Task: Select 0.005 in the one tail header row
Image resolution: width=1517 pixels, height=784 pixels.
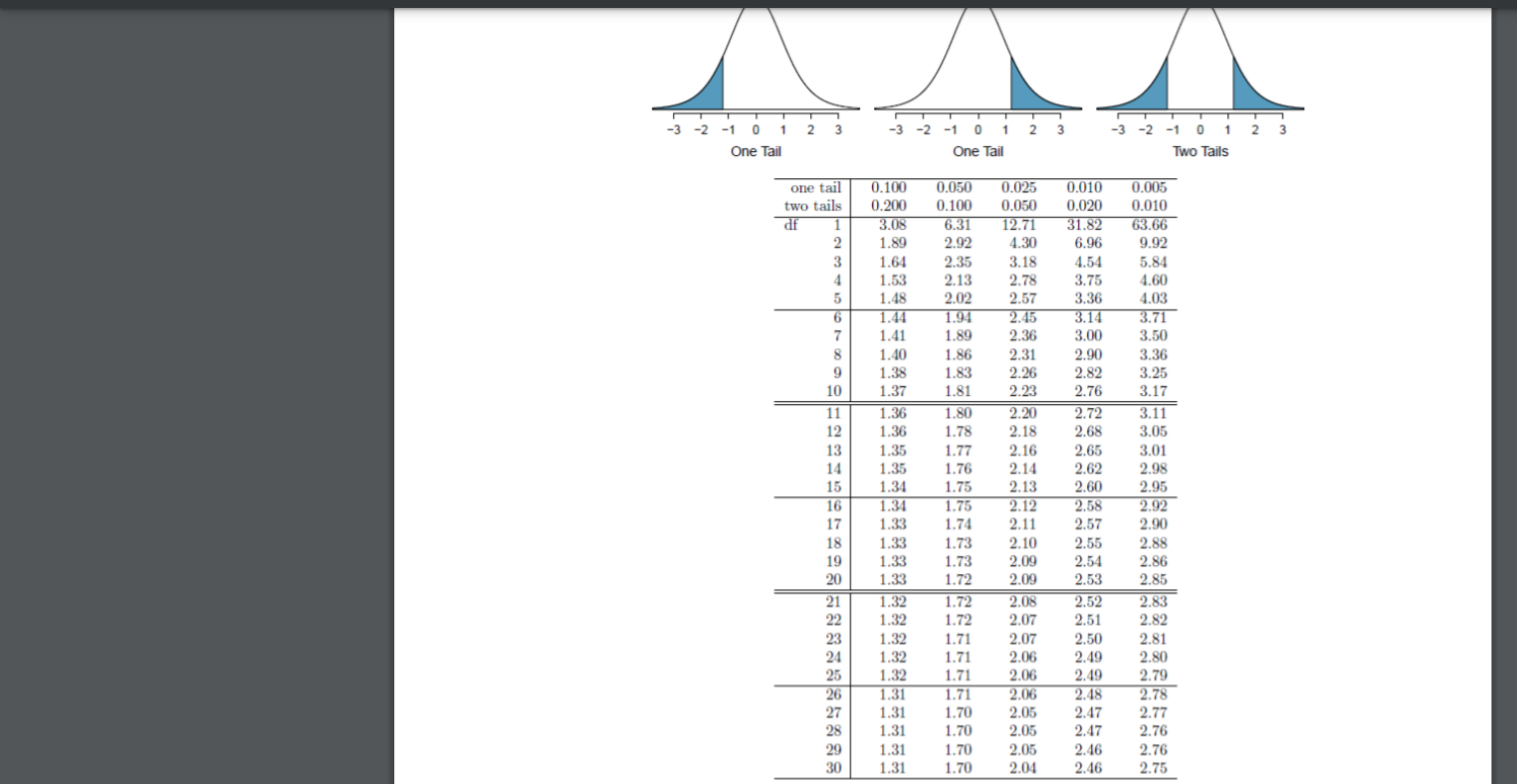Action: pyautogui.click(x=1152, y=188)
